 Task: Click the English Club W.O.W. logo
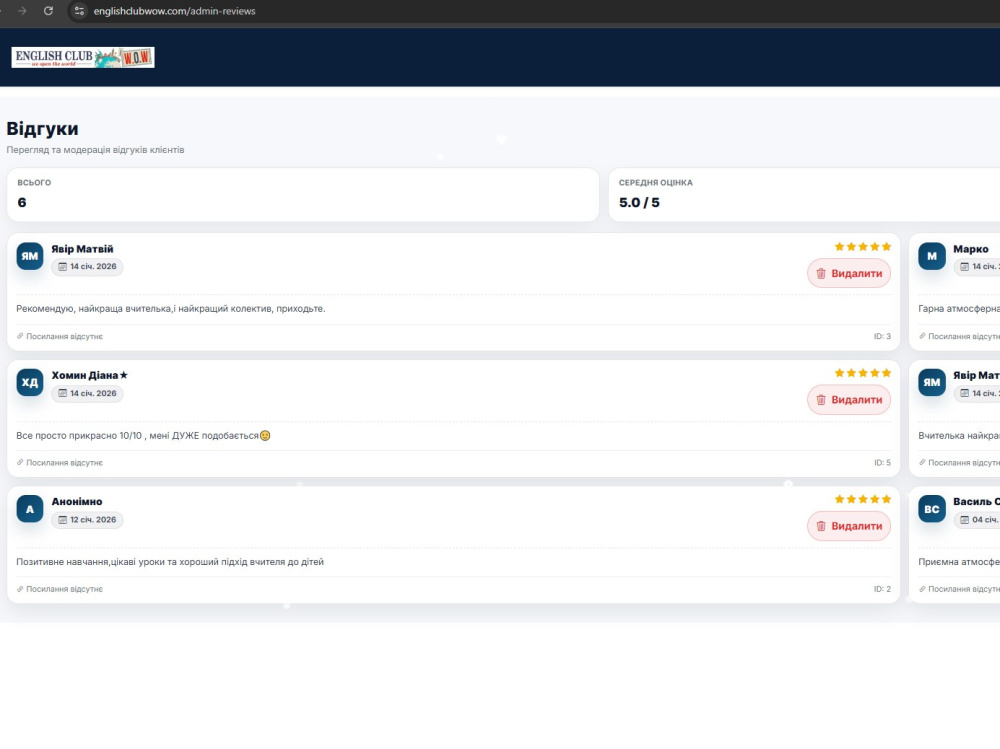83,57
